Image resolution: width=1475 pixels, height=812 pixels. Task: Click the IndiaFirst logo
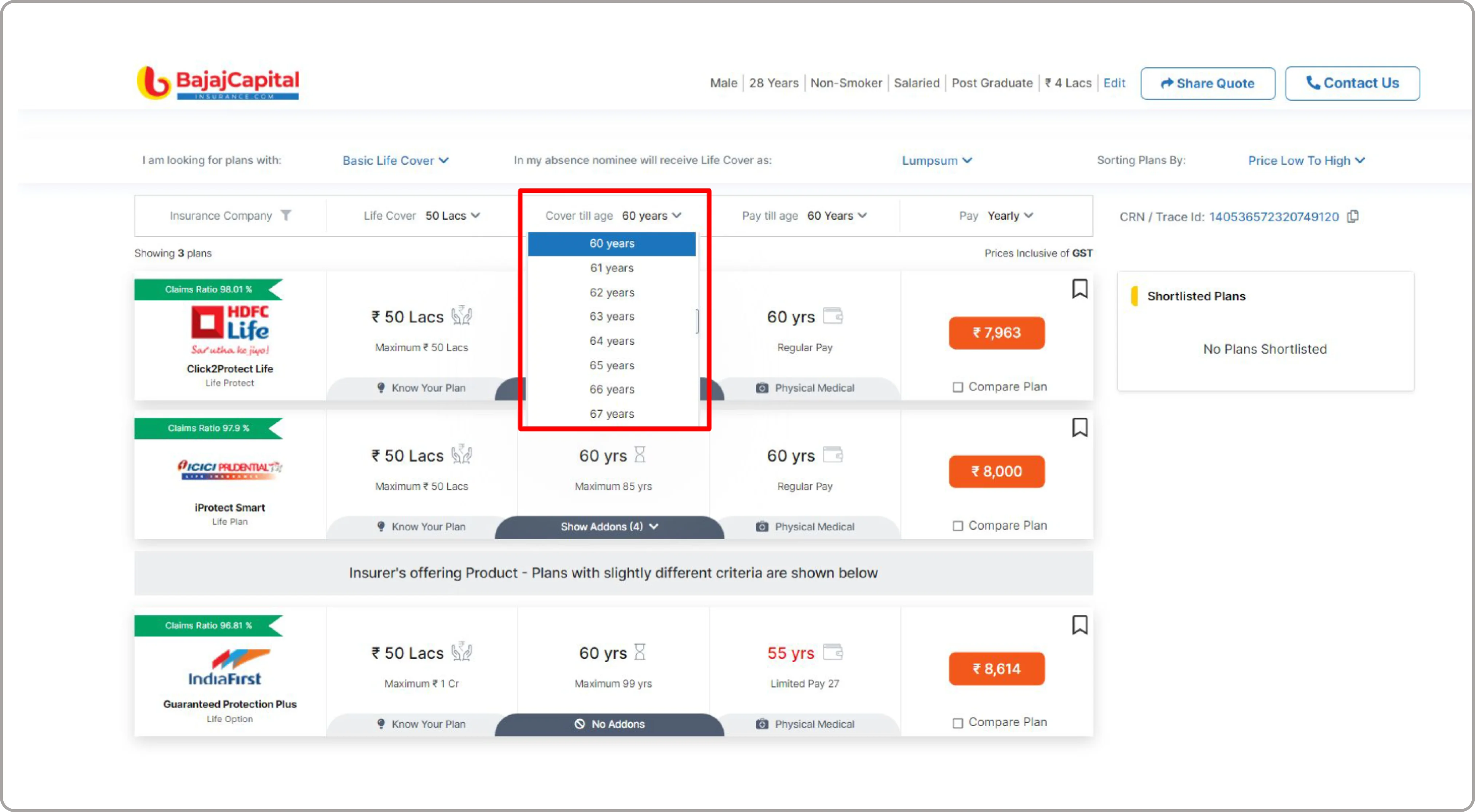point(230,667)
